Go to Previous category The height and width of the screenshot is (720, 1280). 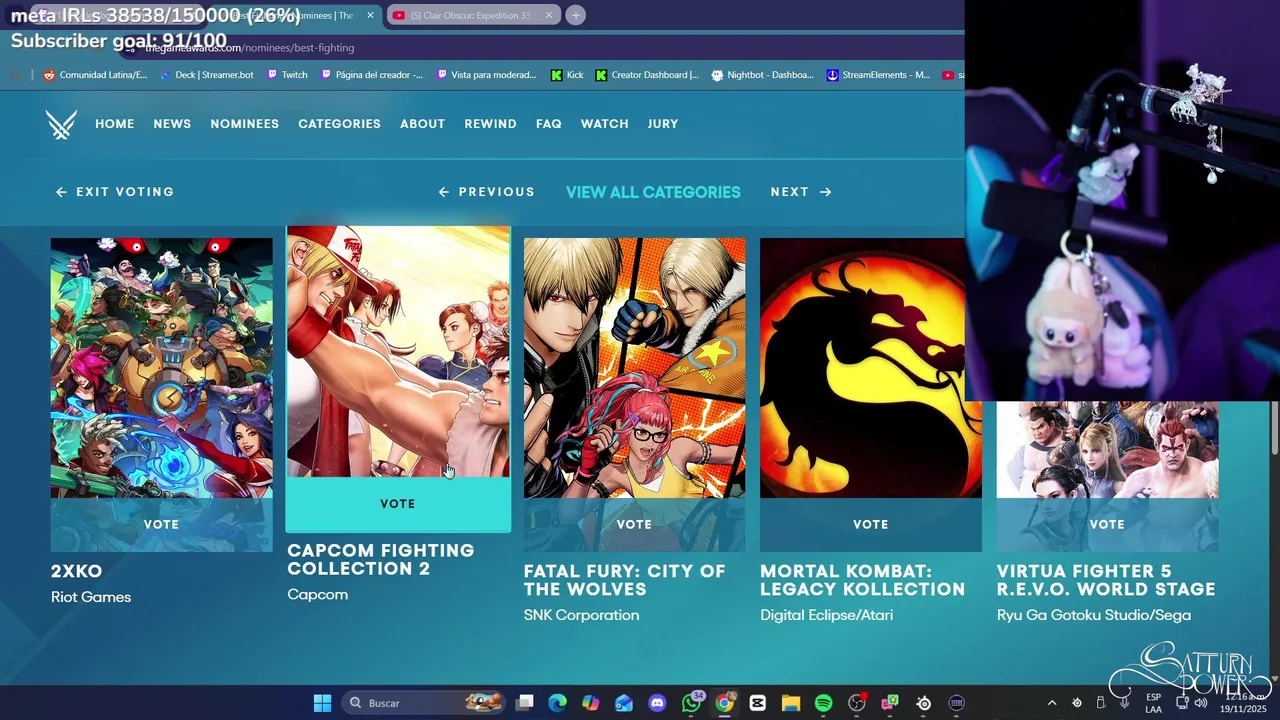point(487,192)
